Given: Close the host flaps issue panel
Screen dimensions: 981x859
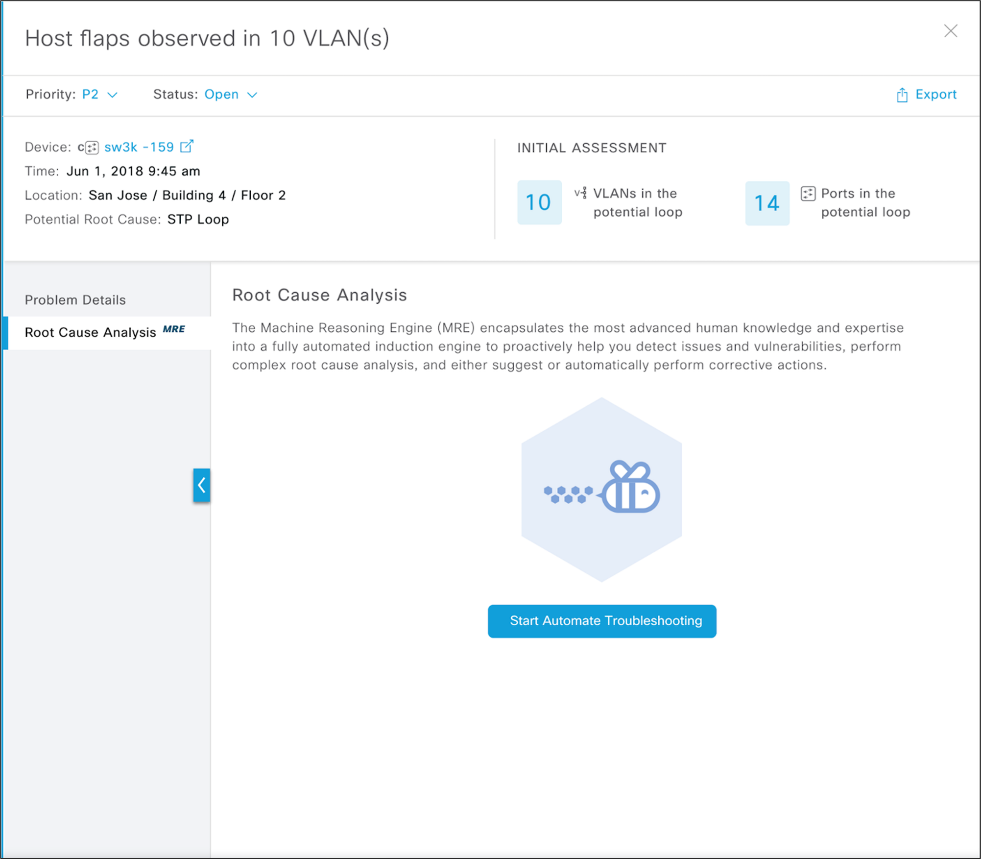Looking at the screenshot, I should (950, 31).
